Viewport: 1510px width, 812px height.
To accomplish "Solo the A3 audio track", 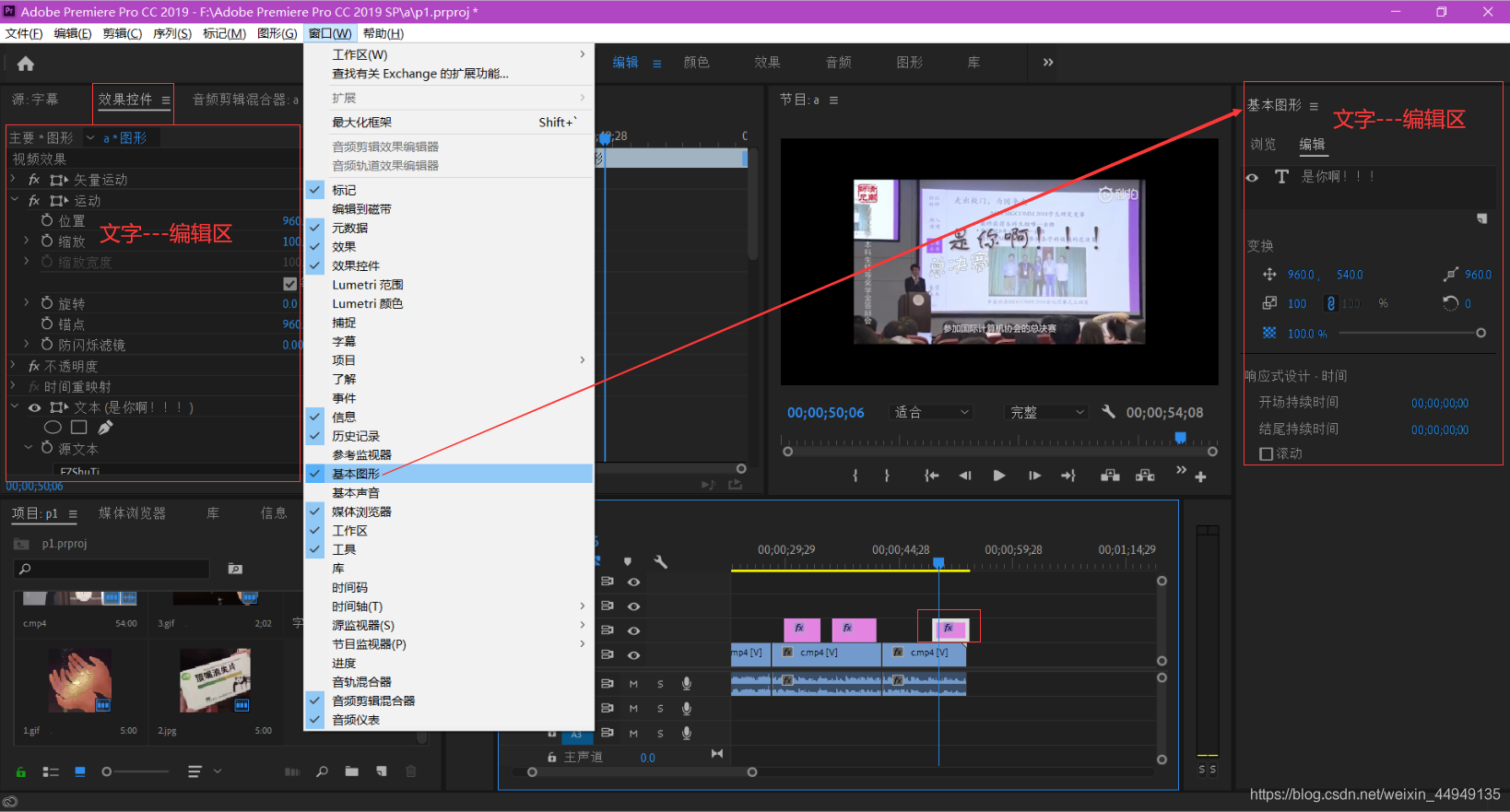I will pos(660,734).
